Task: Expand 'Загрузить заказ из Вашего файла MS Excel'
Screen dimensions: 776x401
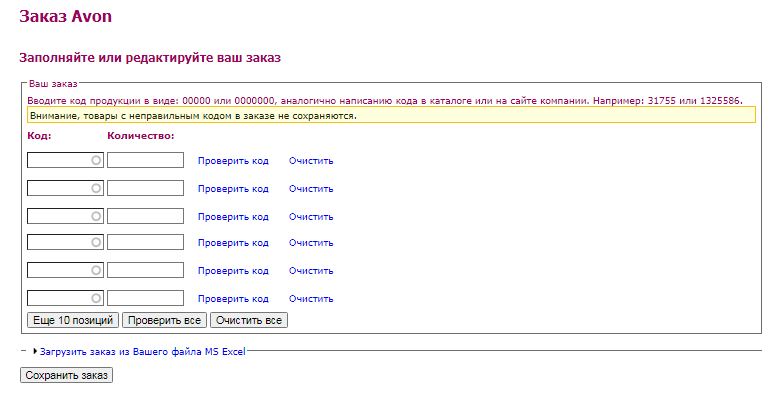Action: [143, 352]
